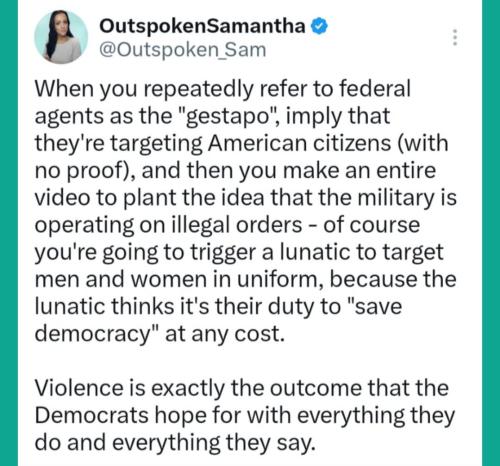Click the word Democrats in the last paragraph
Image resolution: width=500 pixels, height=466 pixels.
tap(92, 415)
